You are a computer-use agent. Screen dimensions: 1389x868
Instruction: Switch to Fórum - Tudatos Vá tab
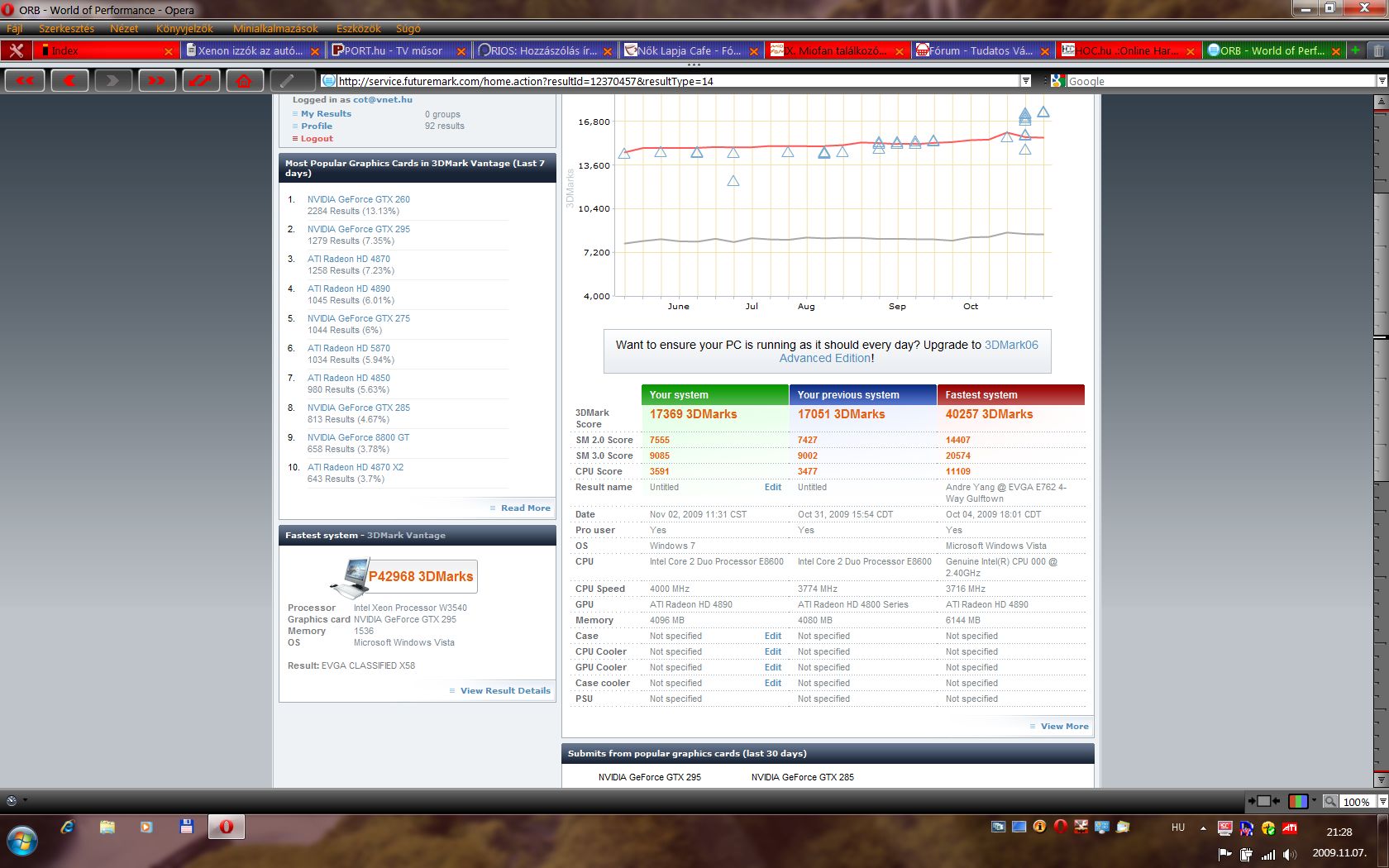click(981, 51)
